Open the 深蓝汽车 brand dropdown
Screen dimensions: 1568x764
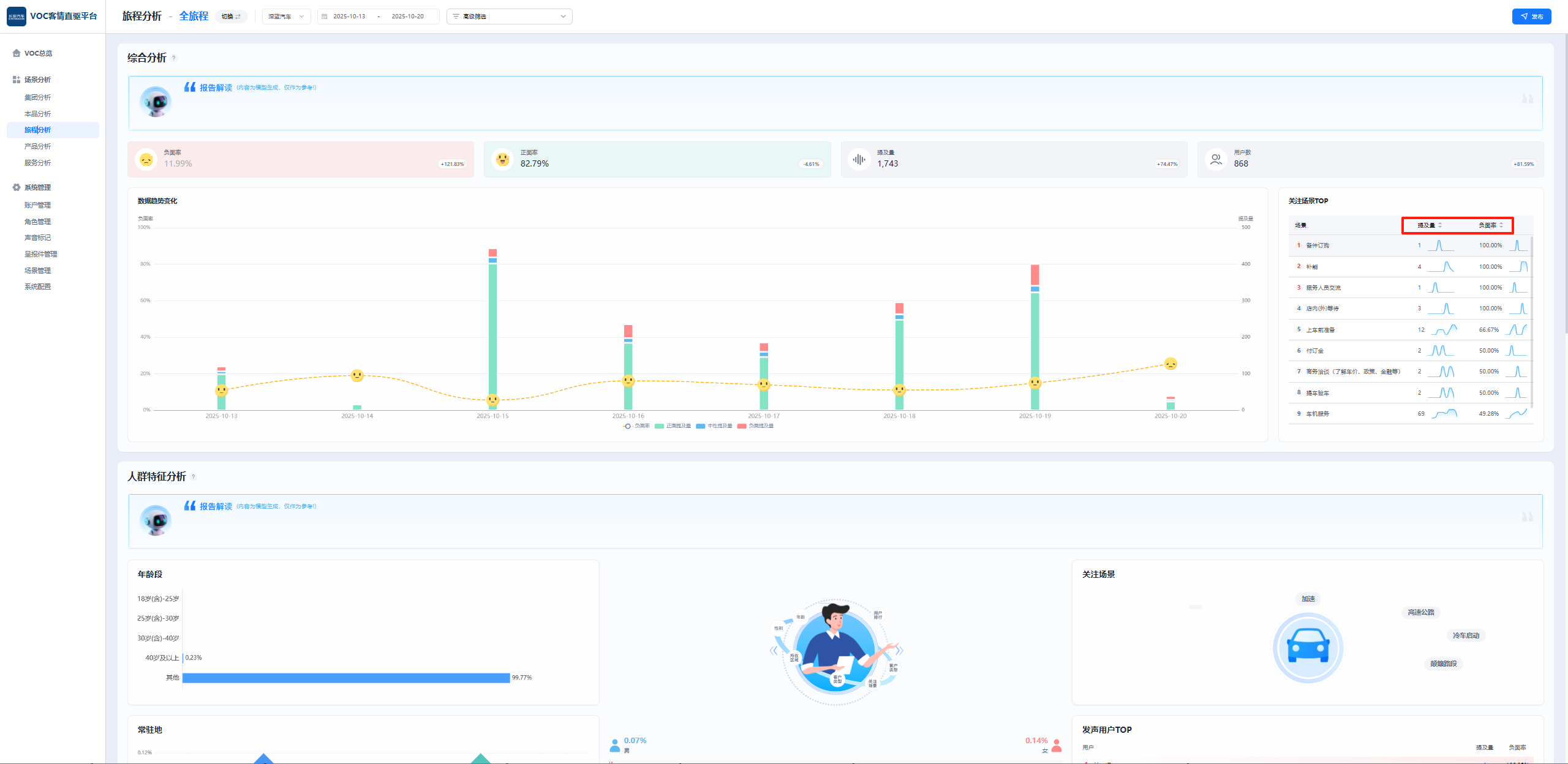286,17
